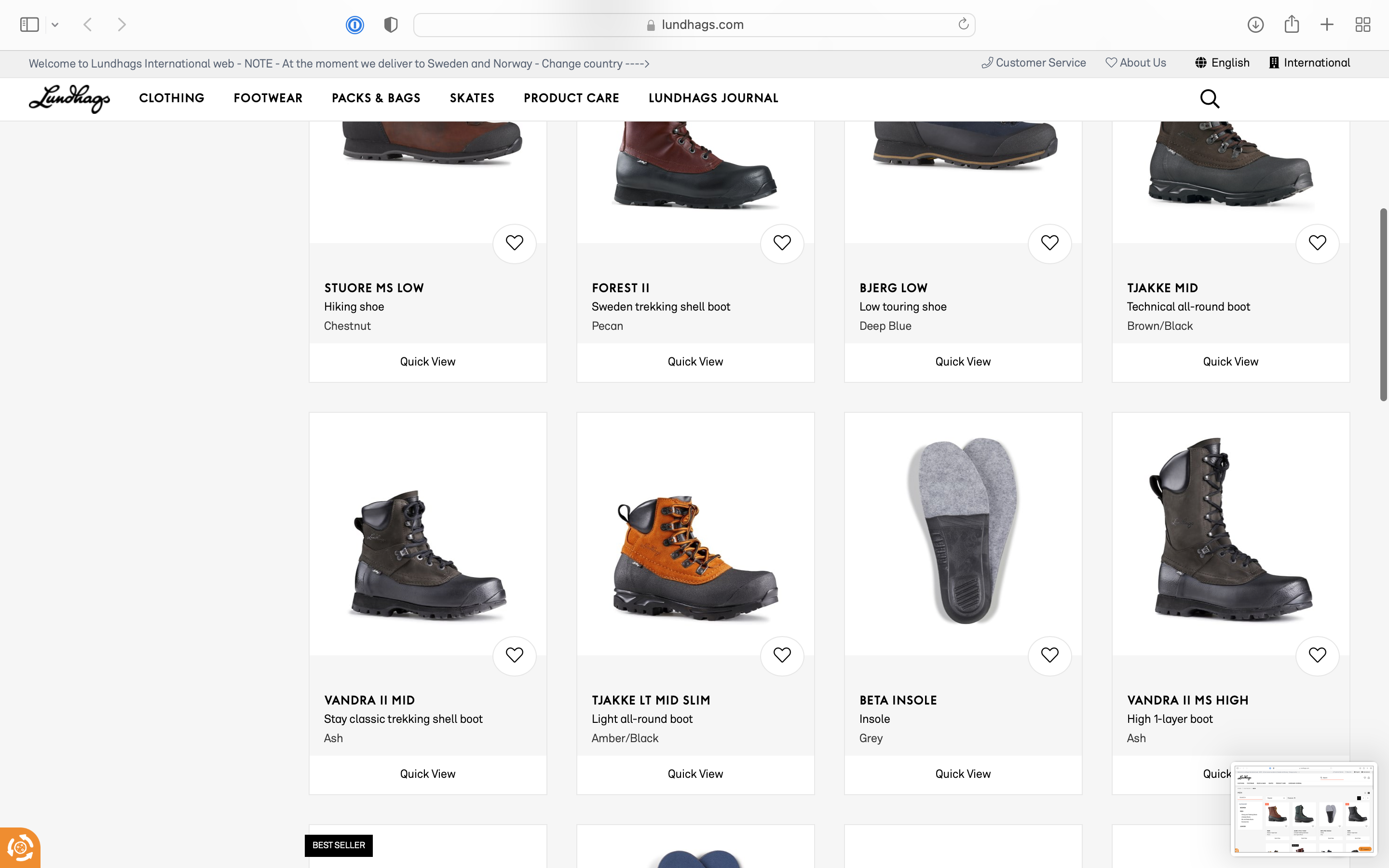Open the screenshot preview thumbnail
The width and height of the screenshot is (1389, 868).
click(x=1304, y=808)
